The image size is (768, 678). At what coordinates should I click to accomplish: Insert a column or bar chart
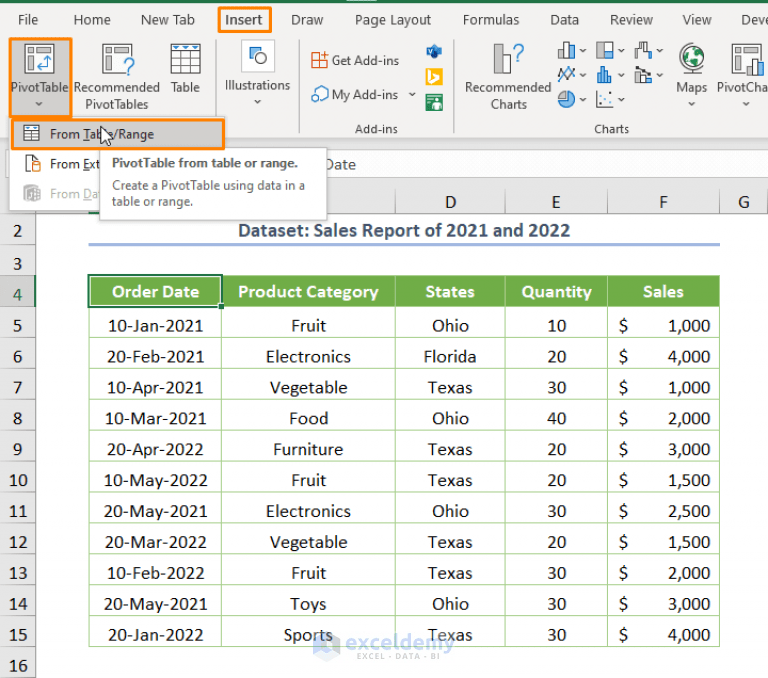tap(566, 50)
